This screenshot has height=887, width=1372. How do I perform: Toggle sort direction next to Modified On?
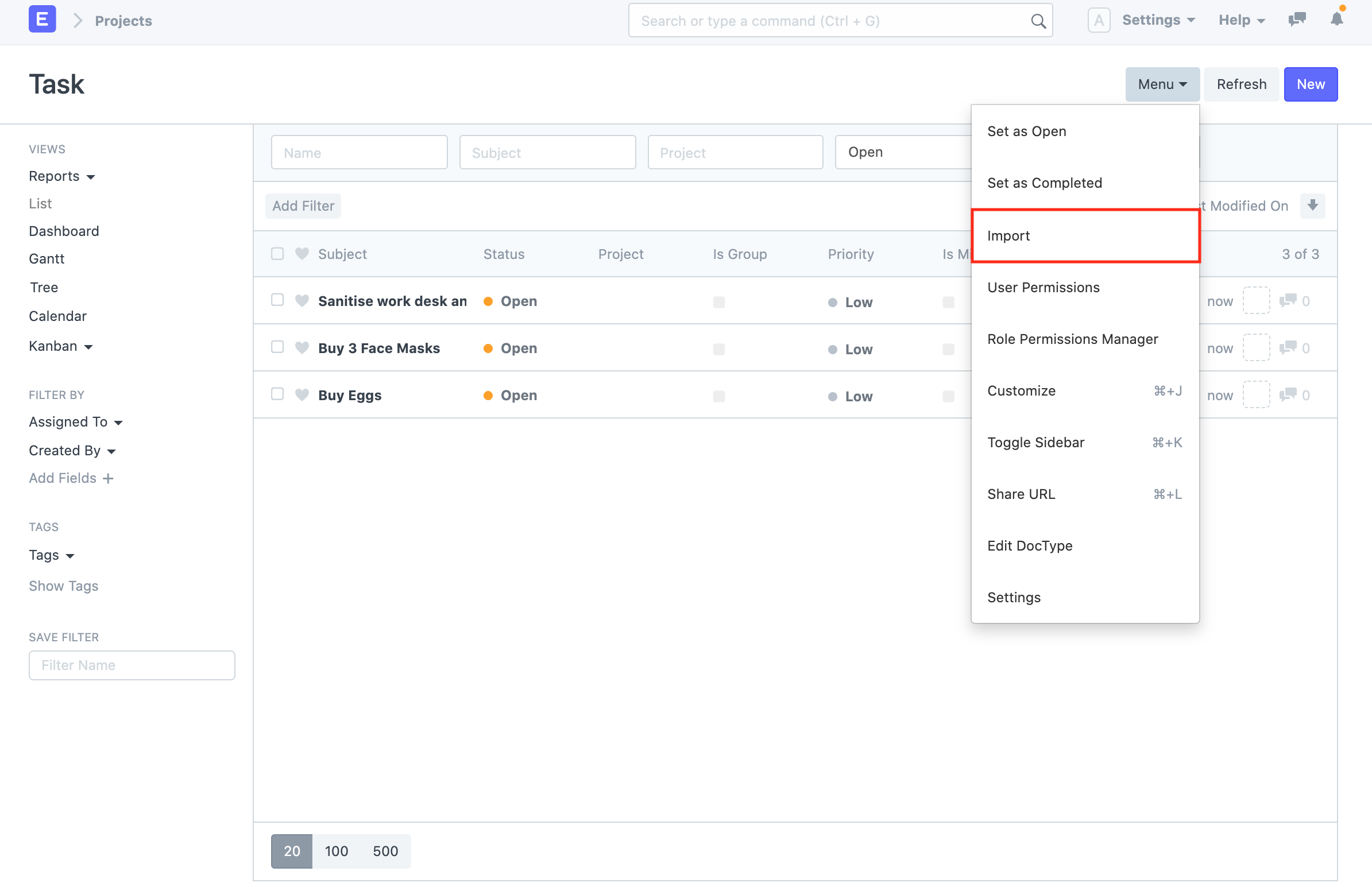[1312, 206]
